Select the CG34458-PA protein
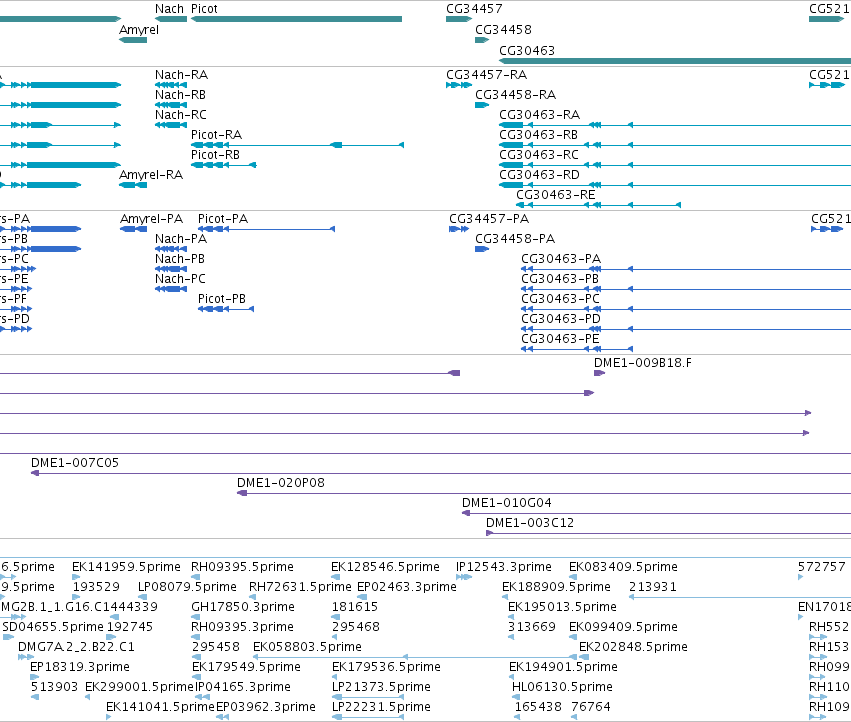Screen dimensions: 851x722 482,249
